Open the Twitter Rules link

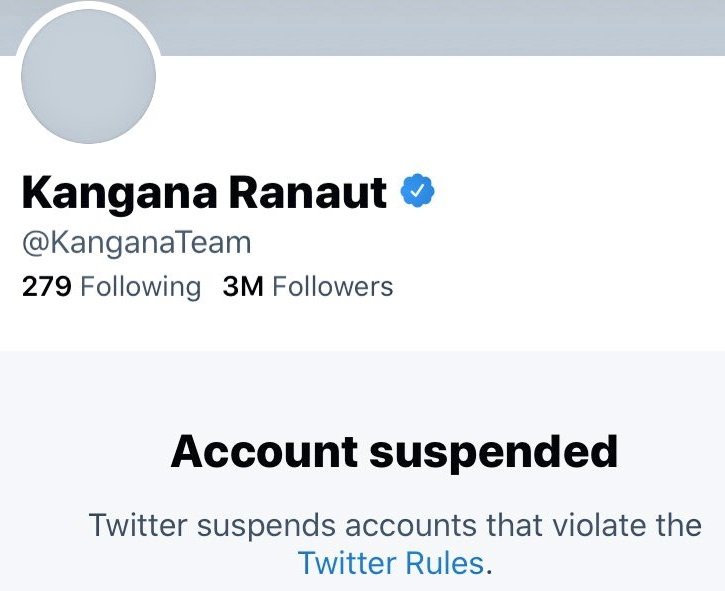tap(391, 563)
